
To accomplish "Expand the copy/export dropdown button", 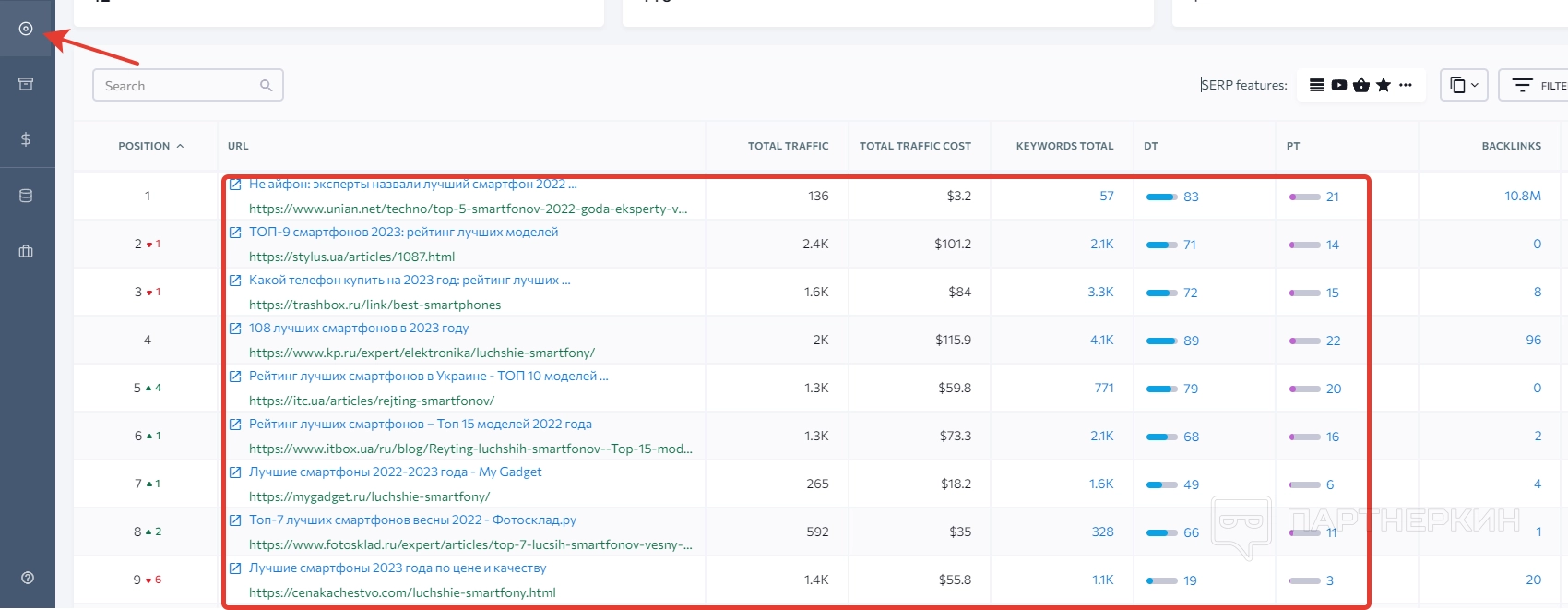I will (1464, 85).
